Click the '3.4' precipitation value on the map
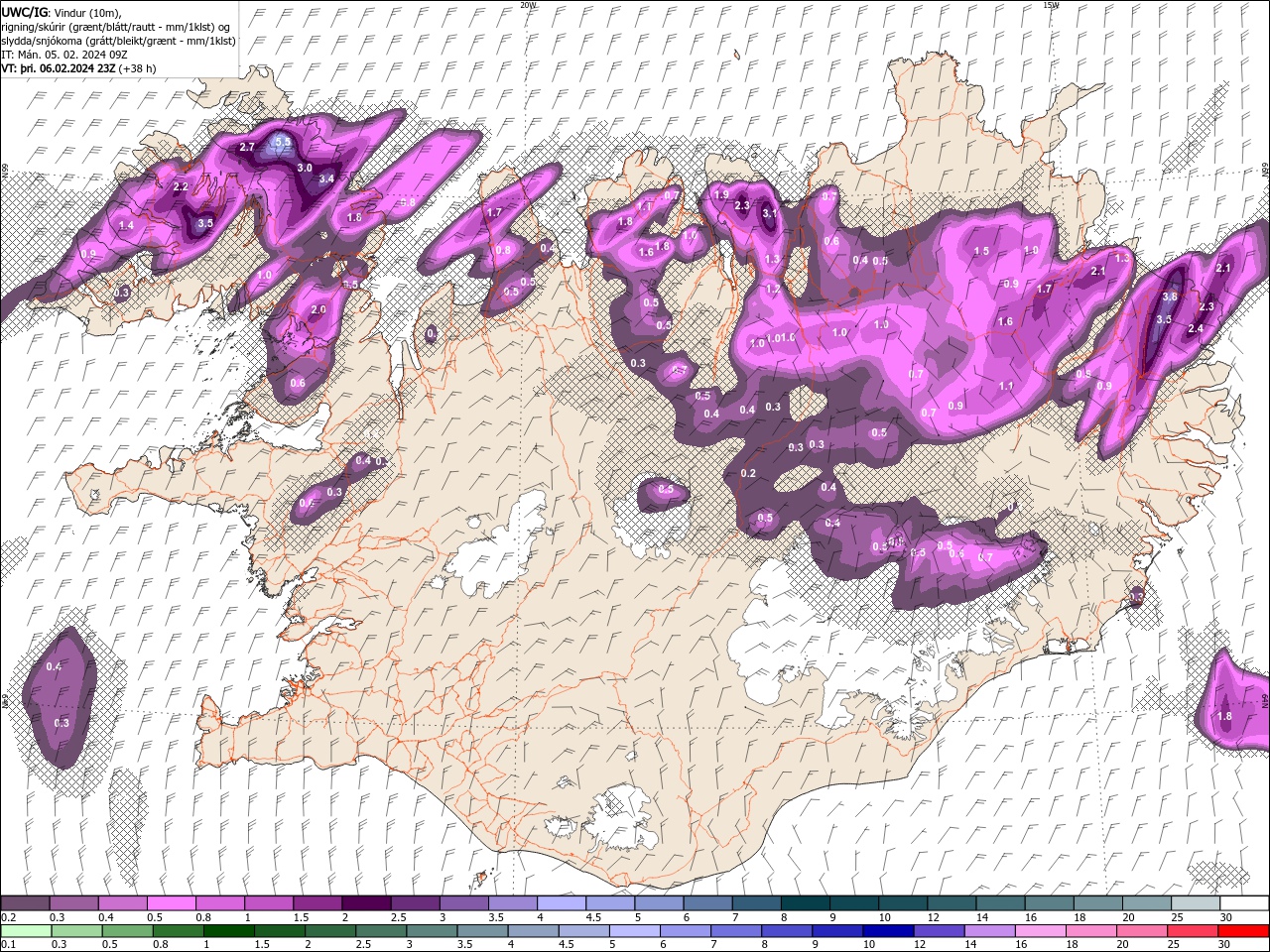1270x952 pixels. [326, 179]
